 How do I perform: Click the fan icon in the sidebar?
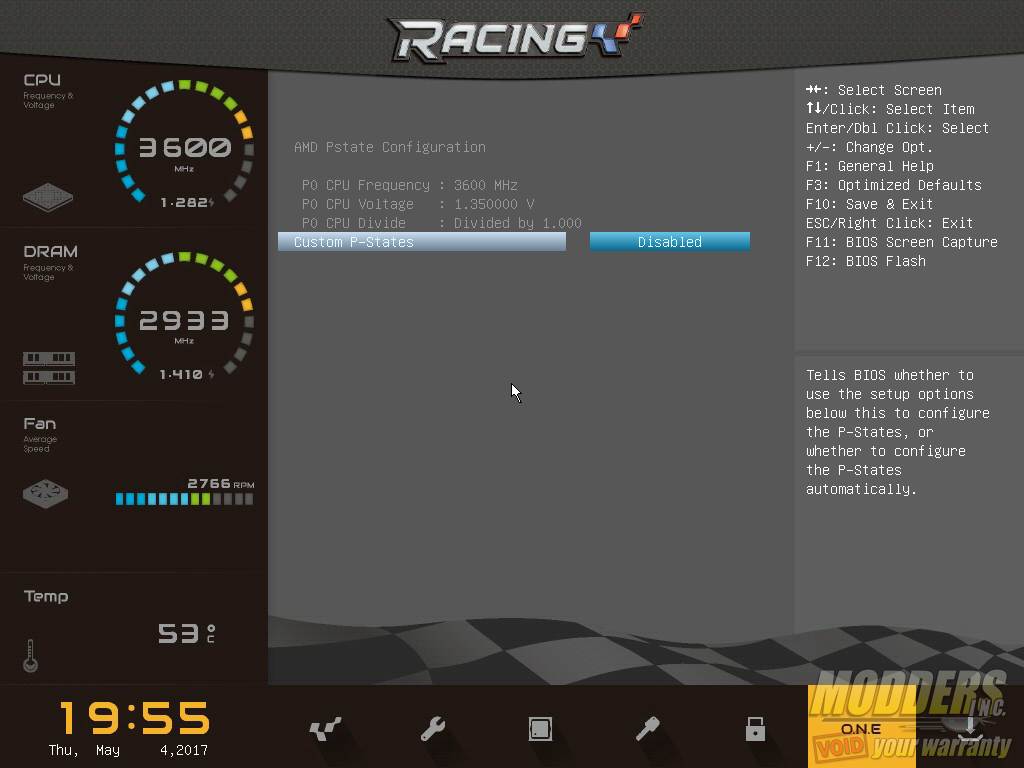tap(45, 494)
